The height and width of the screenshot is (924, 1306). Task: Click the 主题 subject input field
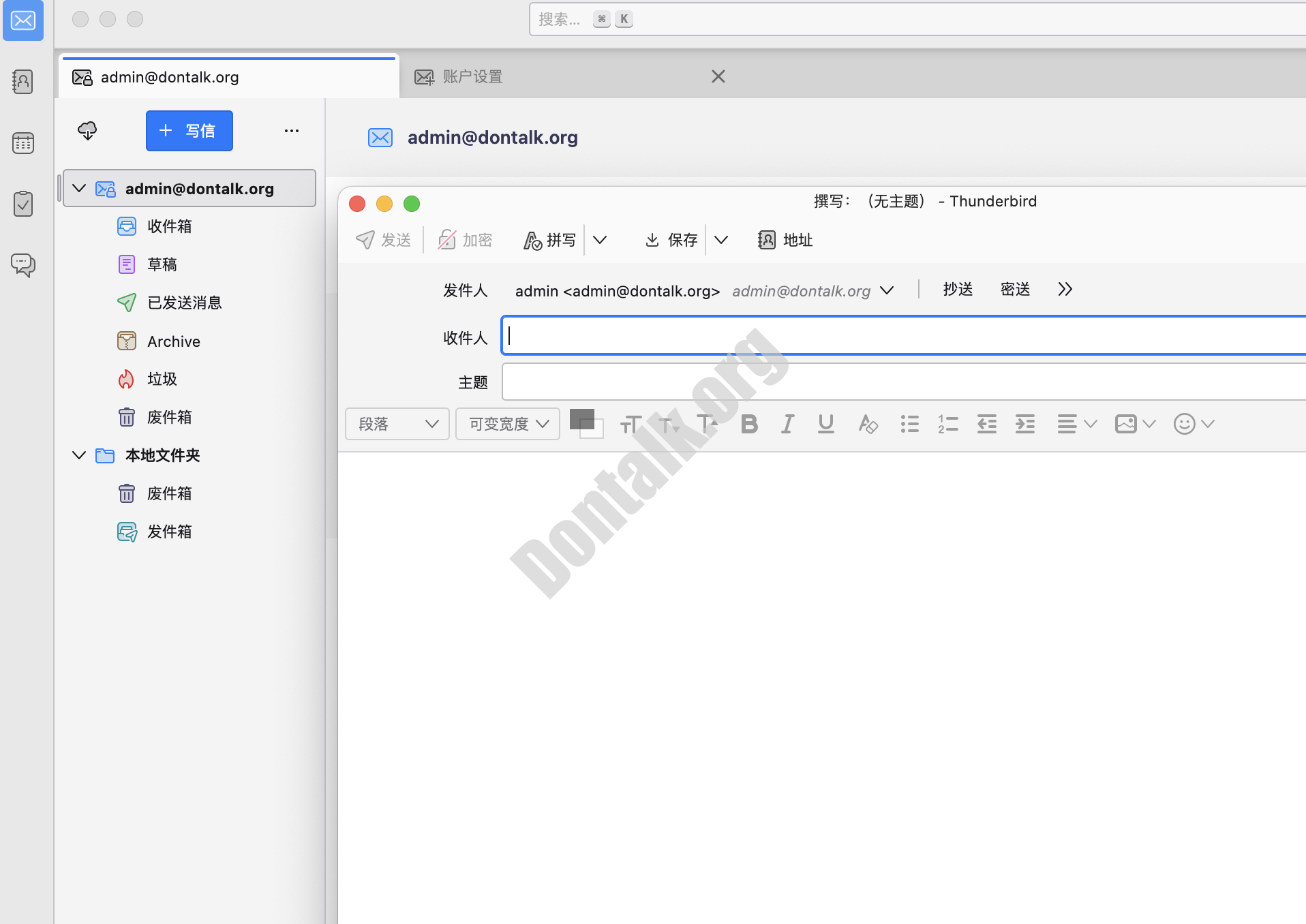[750, 382]
